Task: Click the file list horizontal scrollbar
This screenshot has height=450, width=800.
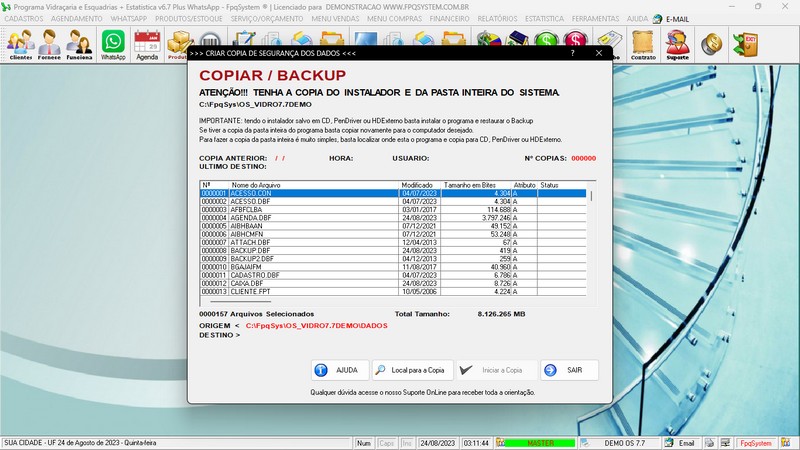Action: pos(241,301)
